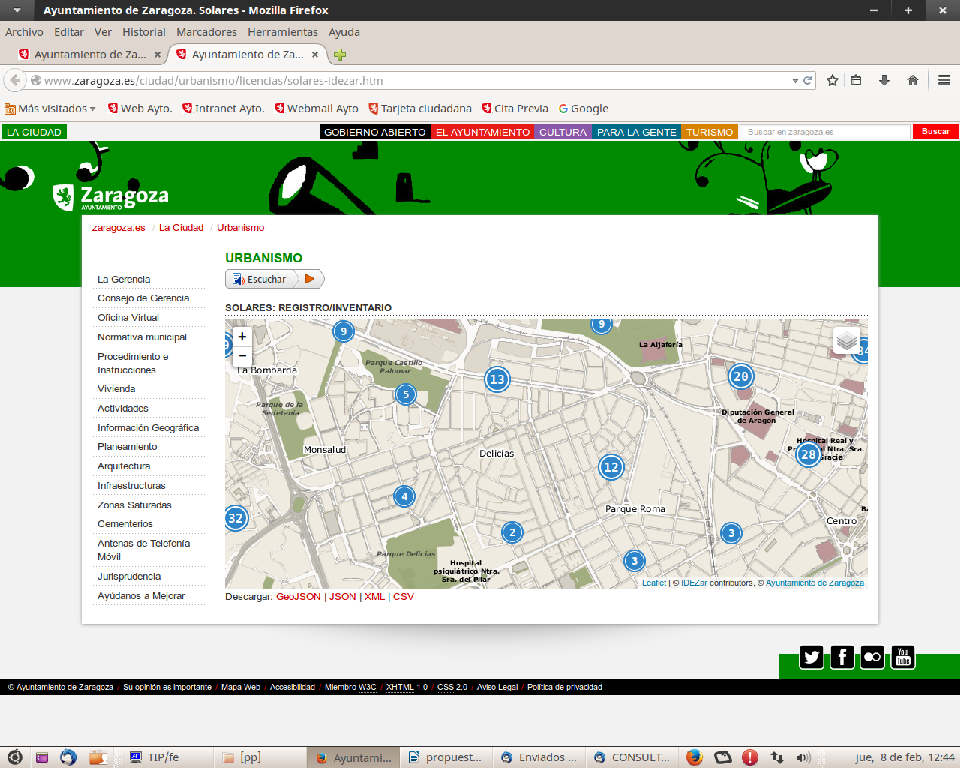Open Zaragoza's YouTube channel
The image size is (960, 768).
tap(903, 657)
